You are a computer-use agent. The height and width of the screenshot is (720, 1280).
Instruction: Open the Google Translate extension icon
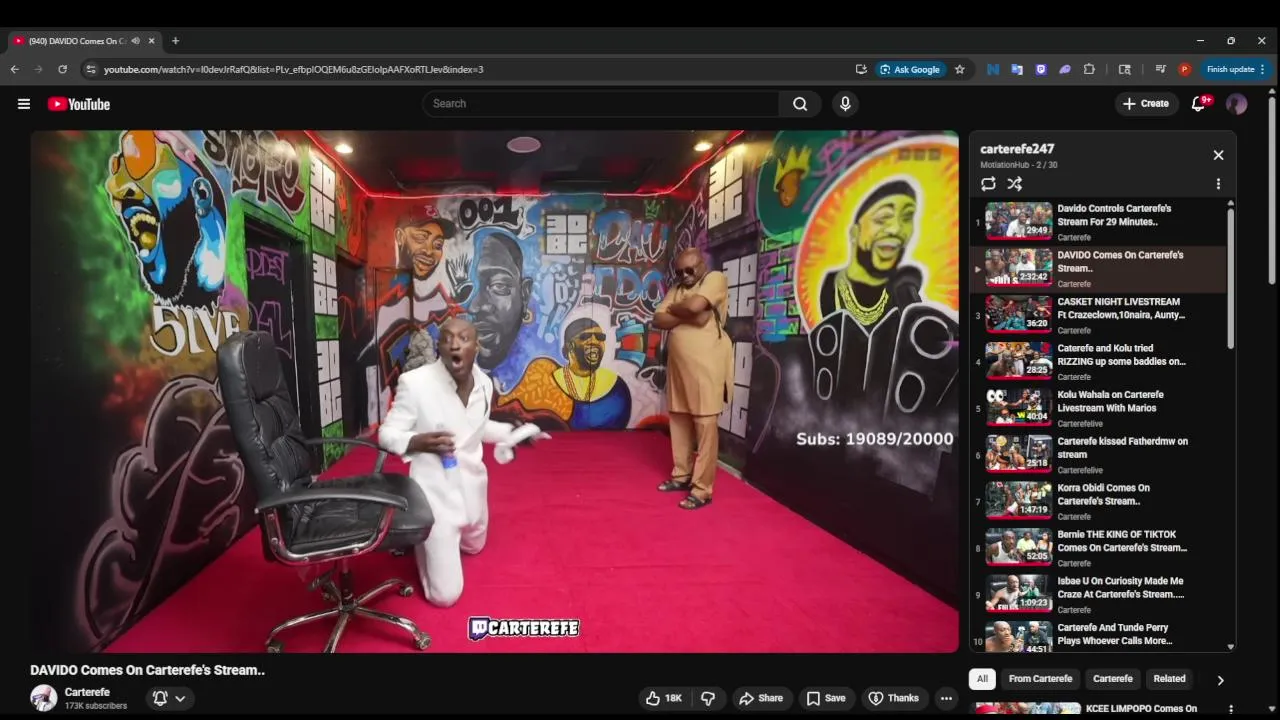[x=1017, y=69]
